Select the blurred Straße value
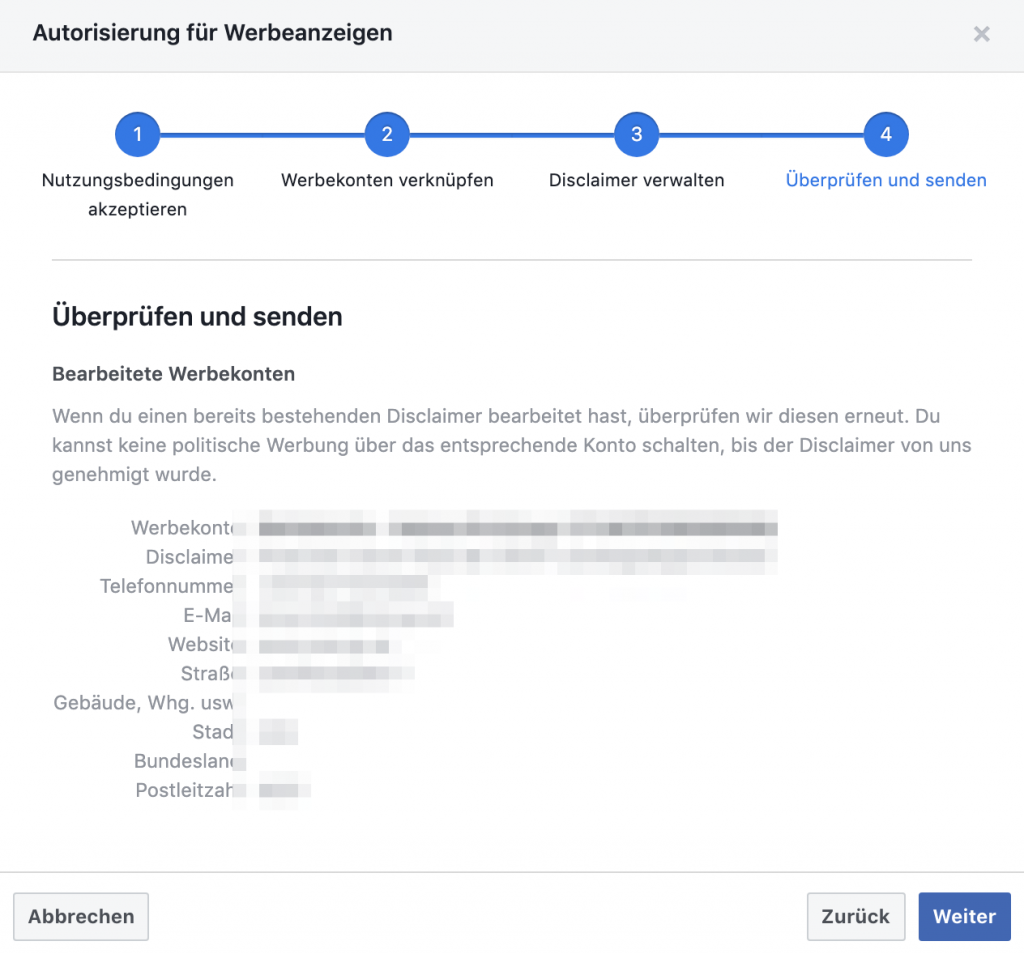The height and width of the screenshot is (954, 1024). click(x=336, y=674)
